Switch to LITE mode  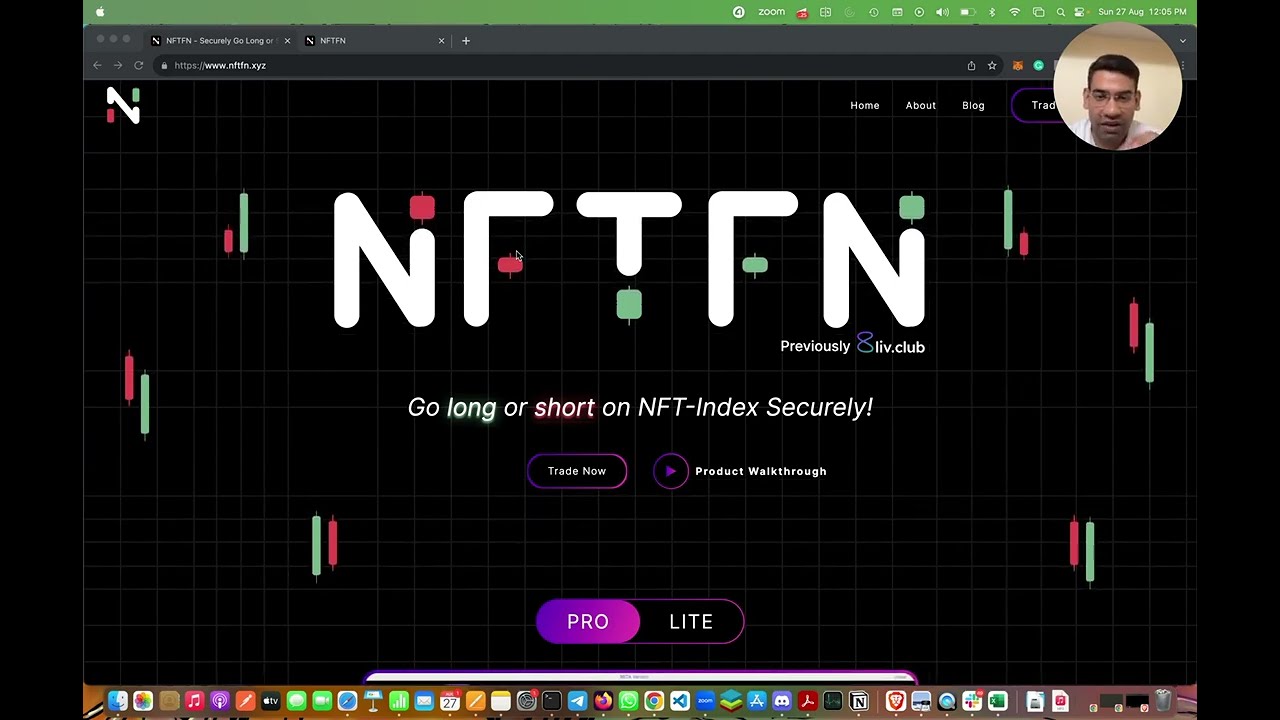click(x=691, y=622)
